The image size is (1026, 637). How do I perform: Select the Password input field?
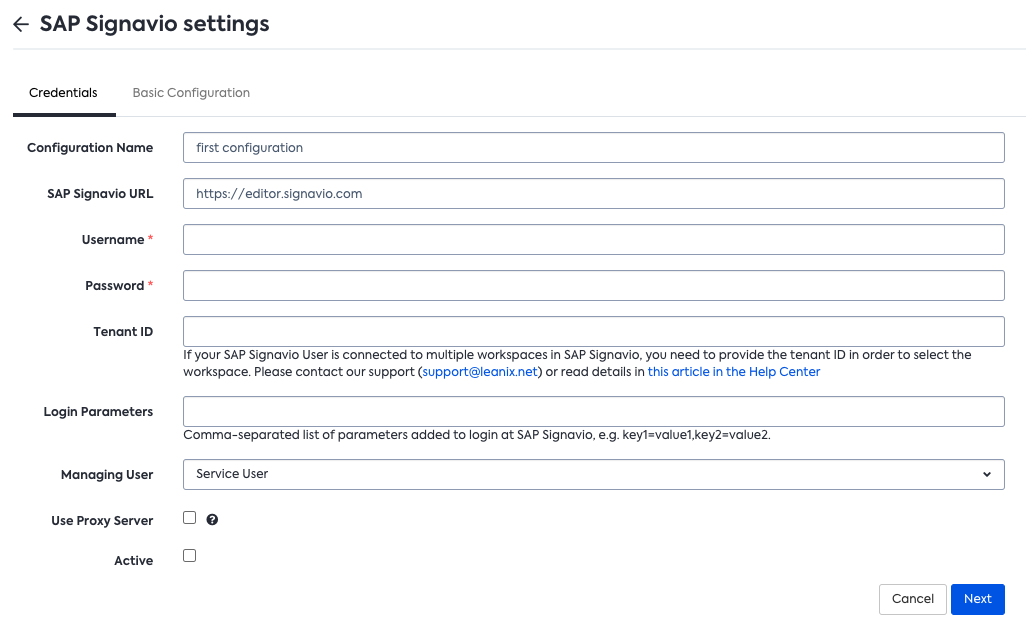(x=593, y=286)
